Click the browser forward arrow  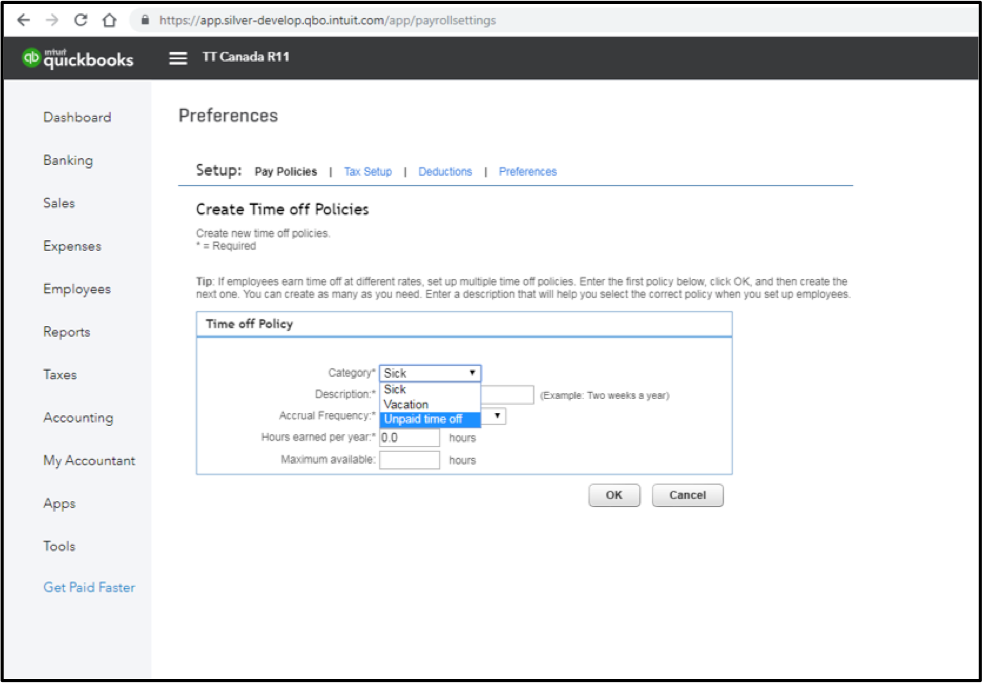(52, 20)
